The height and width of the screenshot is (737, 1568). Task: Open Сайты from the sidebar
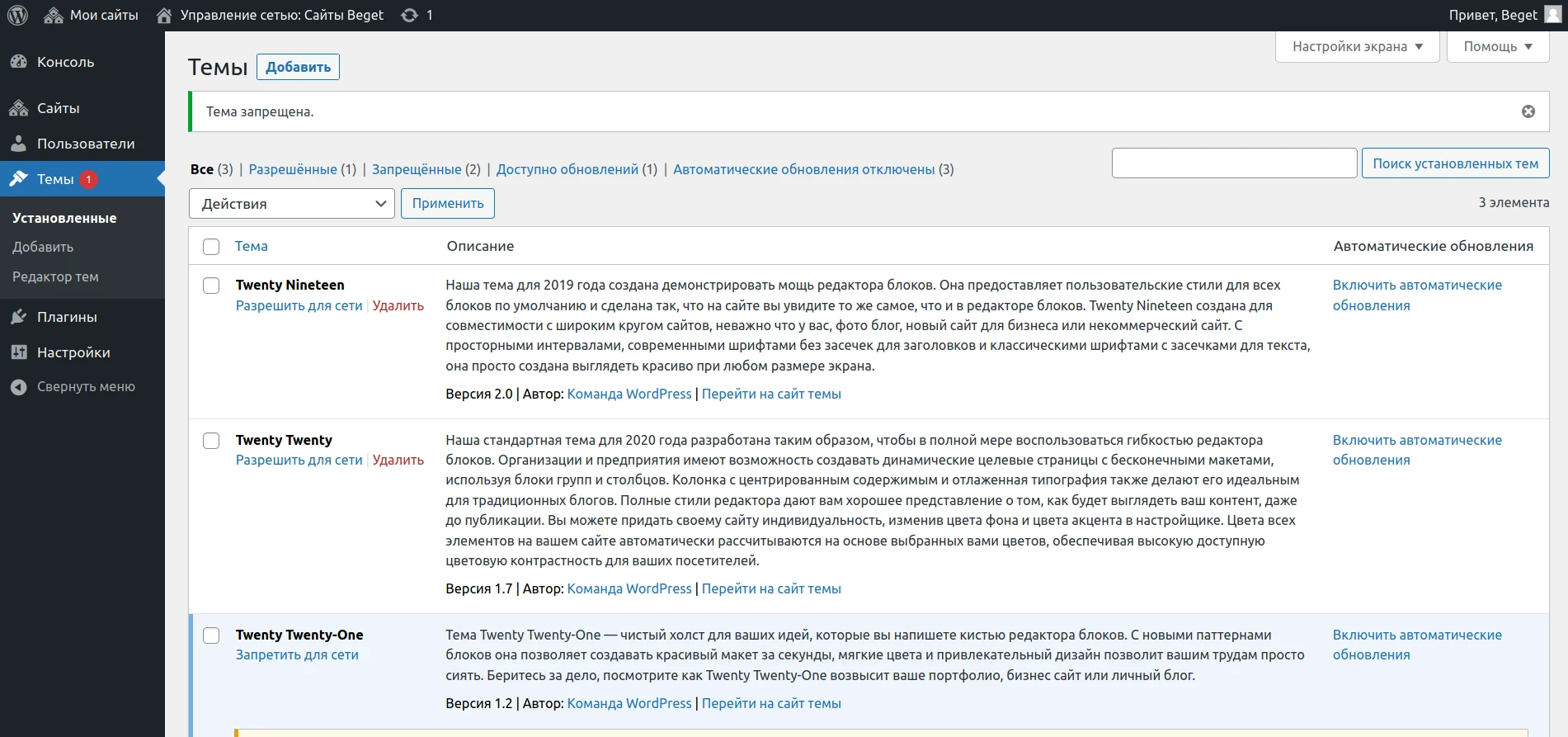(58, 108)
